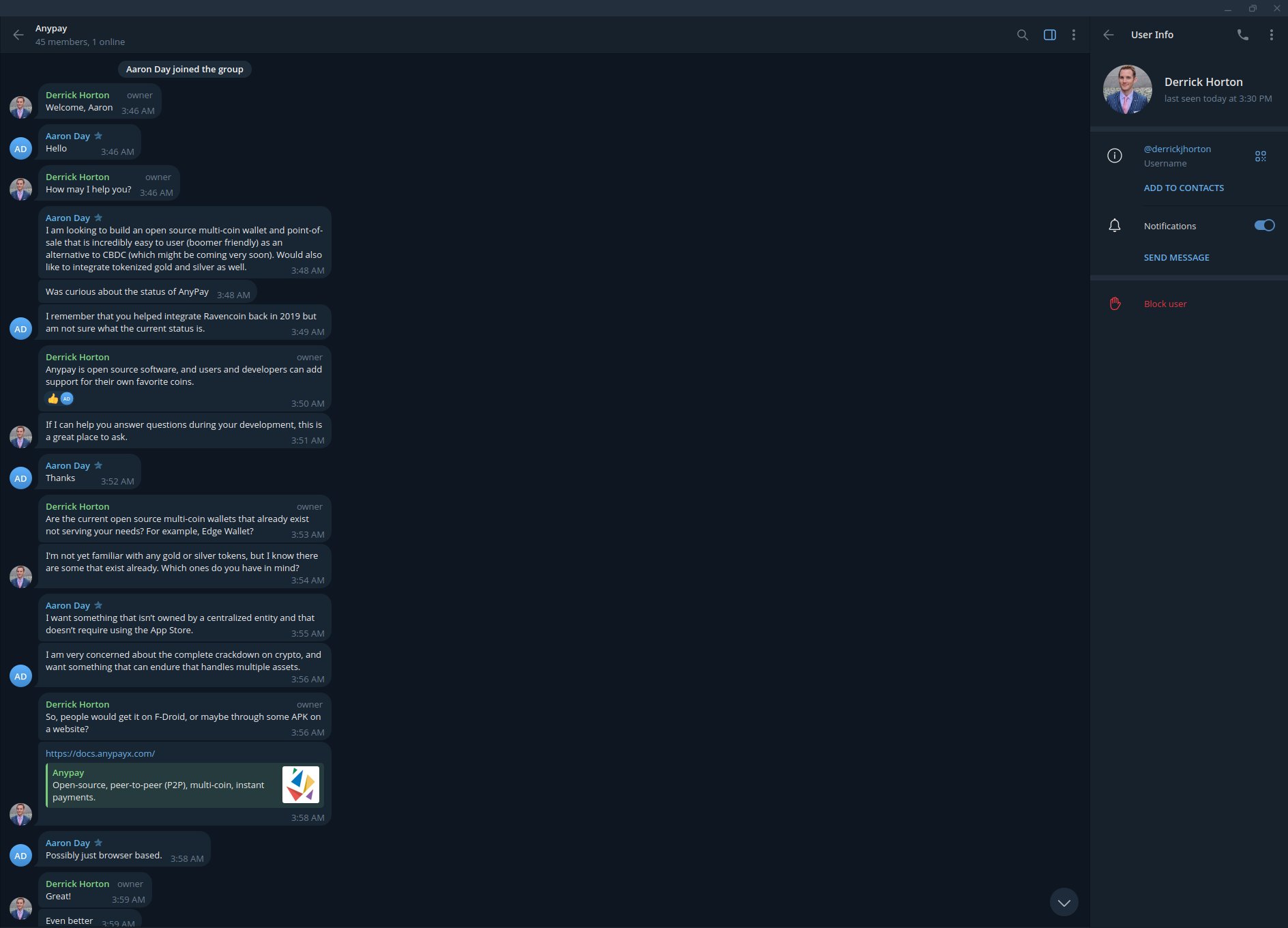Open the chat header three-dot menu
Viewport: 1288px width, 928px height.
pos(1074,35)
